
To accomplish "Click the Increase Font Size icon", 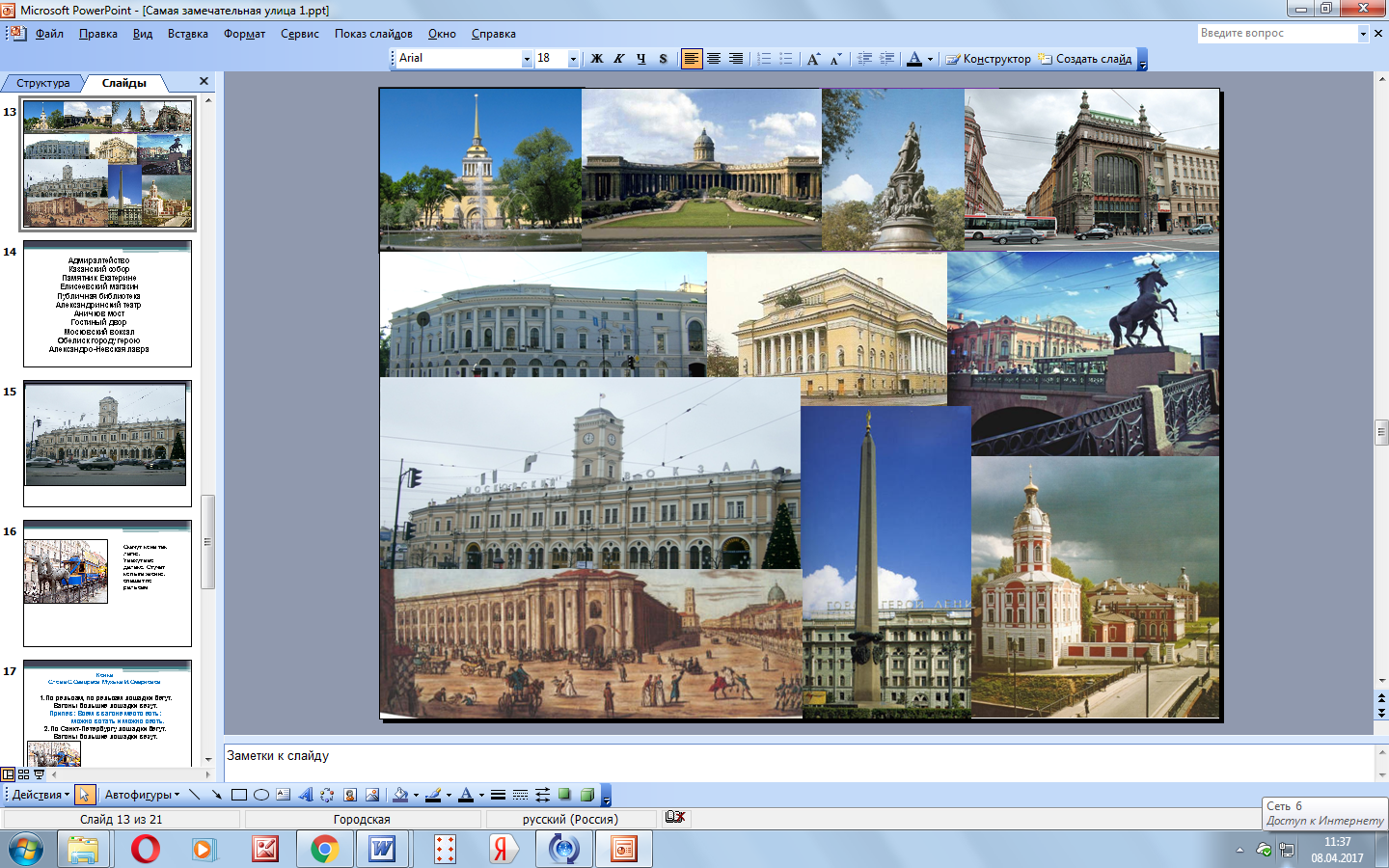I will click(813, 59).
